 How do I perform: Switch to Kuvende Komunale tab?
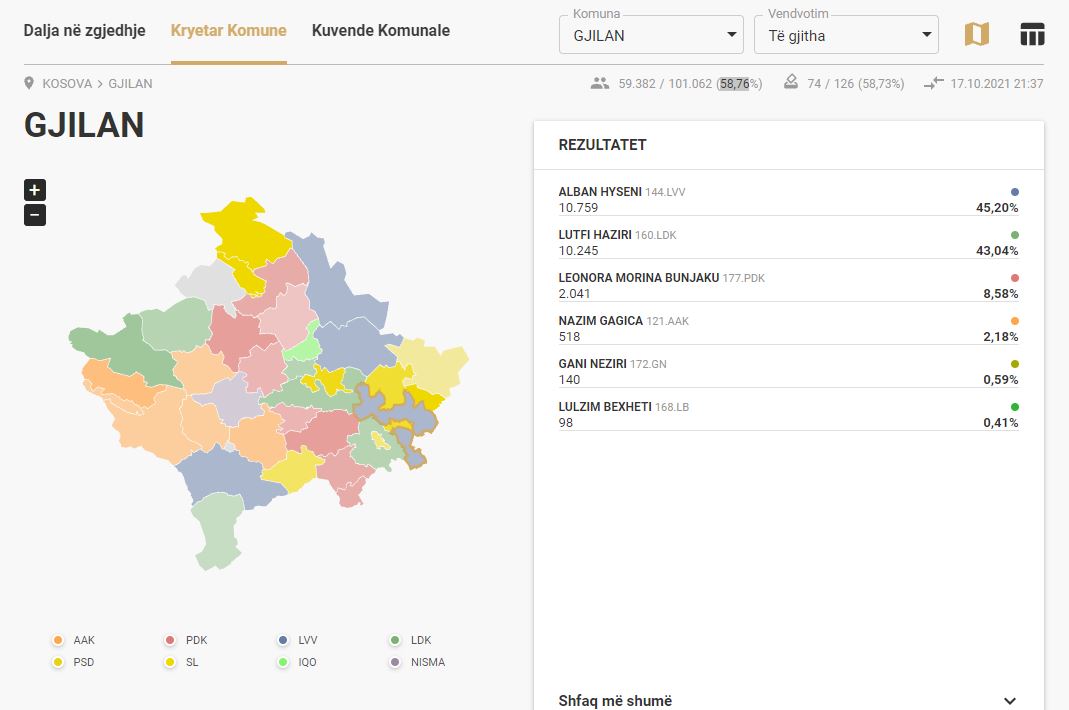click(x=380, y=31)
